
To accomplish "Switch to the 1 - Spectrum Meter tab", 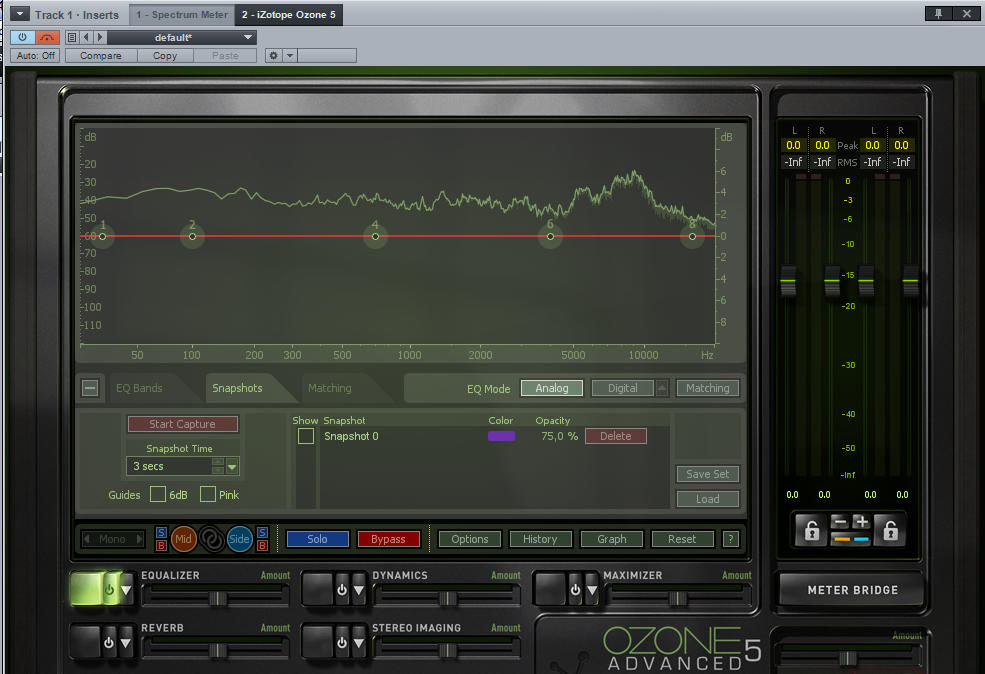I will (182, 14).
